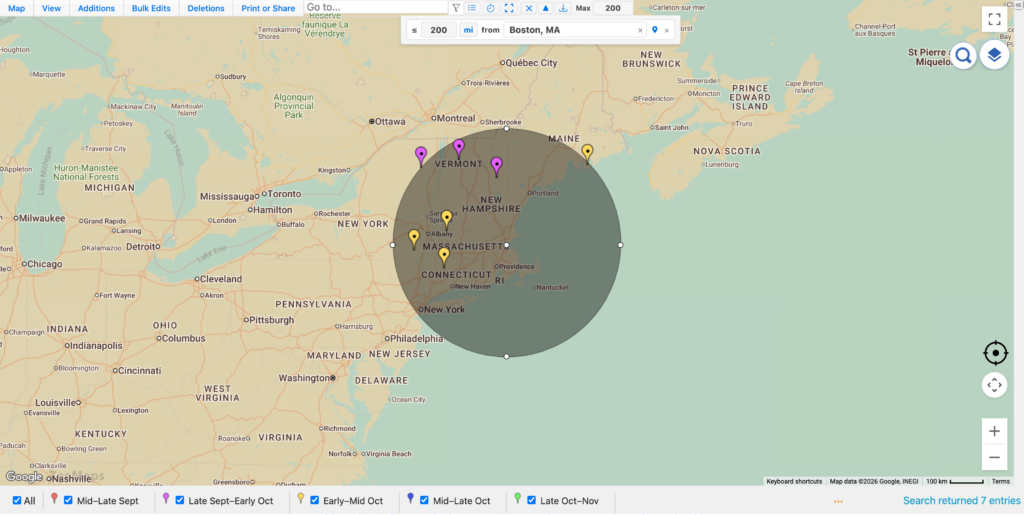Grab the circle's left radius handle
This screenshot has width=1024, height=515.
tap(392, 245)
